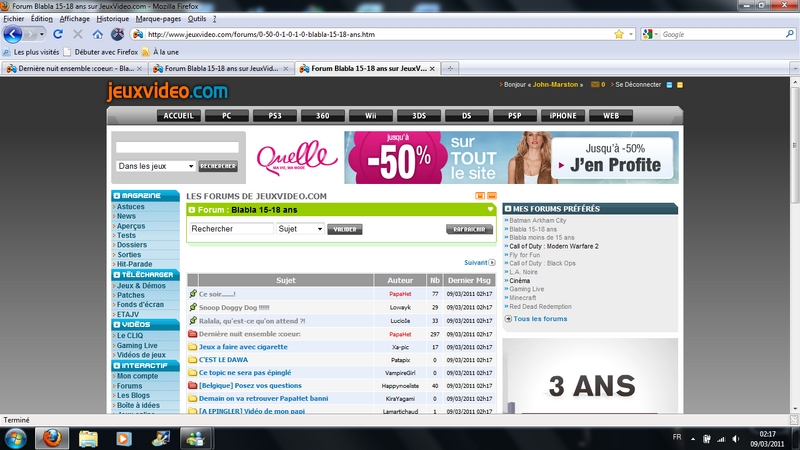Close the active Forum Blabla tab
The height and width of the screenshot is (450, 800).
tap(432, 68)
